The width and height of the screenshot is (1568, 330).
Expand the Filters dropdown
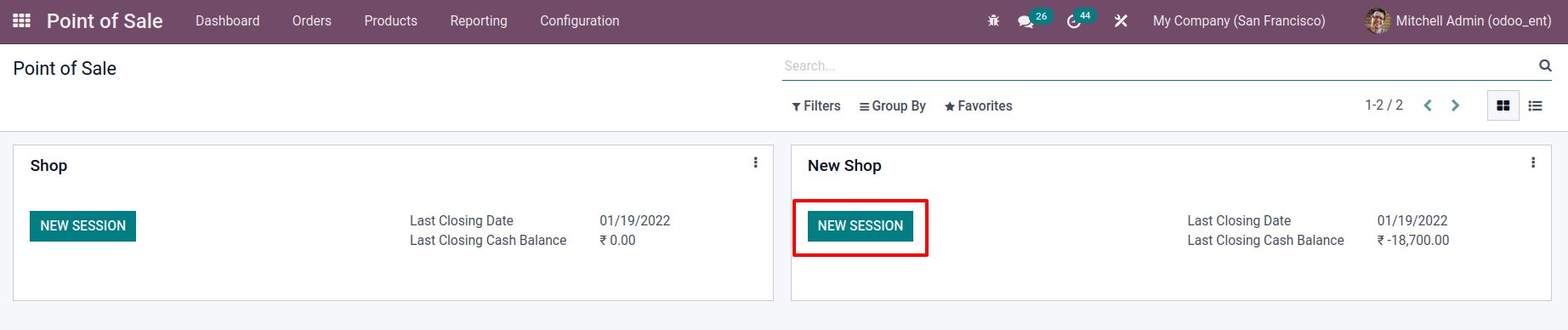click(815, 106)
